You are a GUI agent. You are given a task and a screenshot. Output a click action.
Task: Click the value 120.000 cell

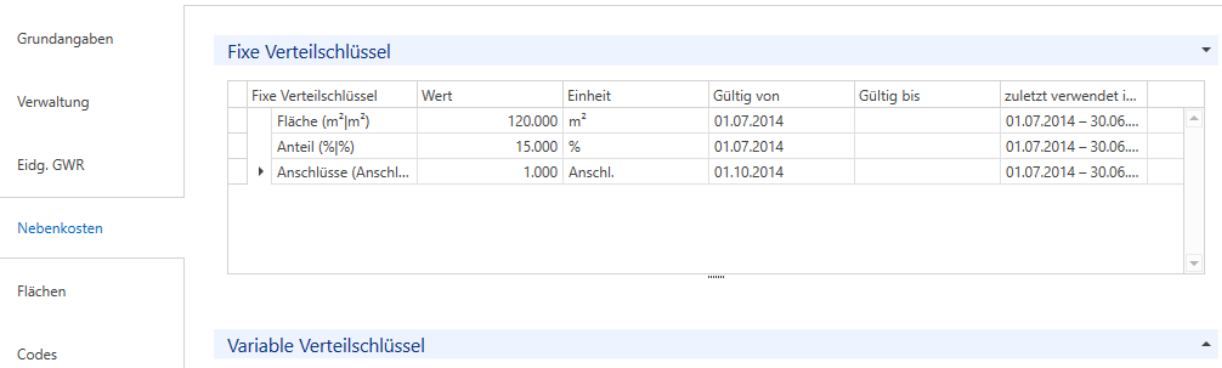(490, 121)
